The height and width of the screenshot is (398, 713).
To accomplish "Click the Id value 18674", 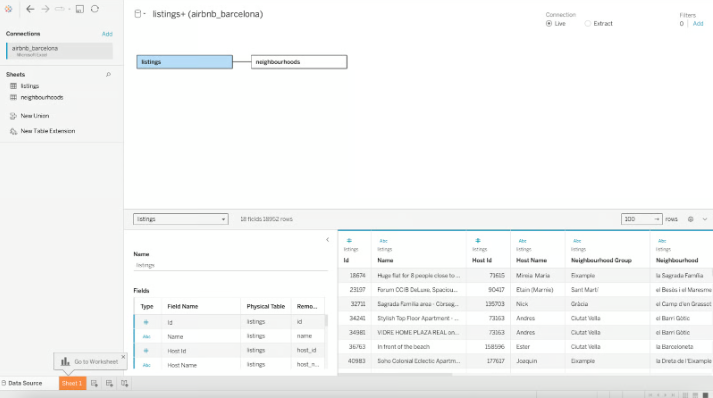I will [357, 276].
